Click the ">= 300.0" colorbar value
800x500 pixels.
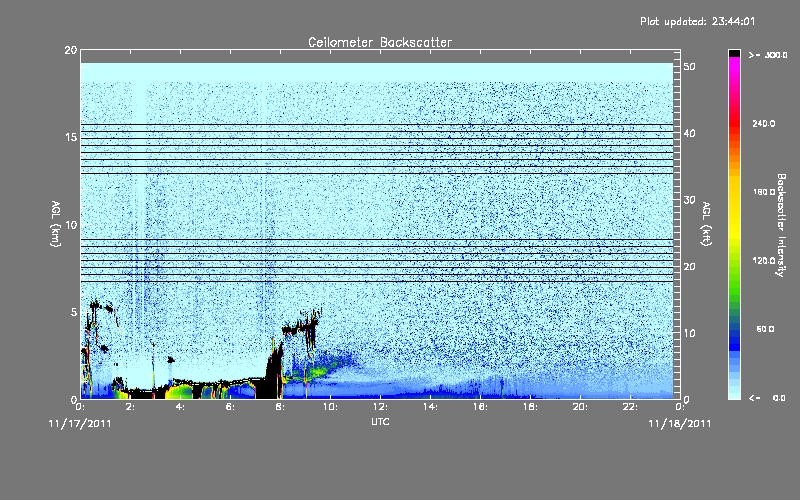pos(768,55)
